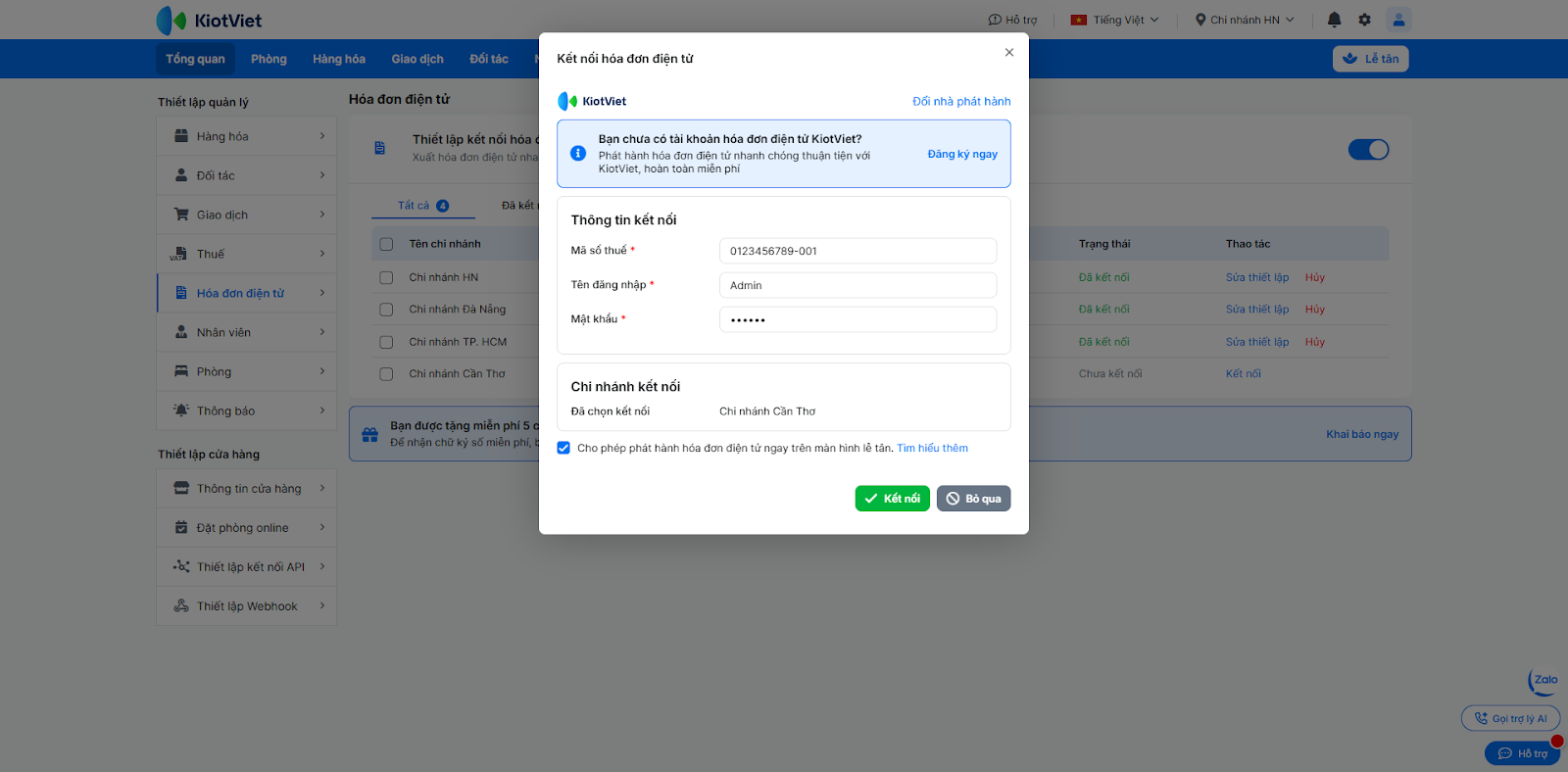
Task: Check the Chi nhánh HN row checkbox
Action: pos(386,277)
